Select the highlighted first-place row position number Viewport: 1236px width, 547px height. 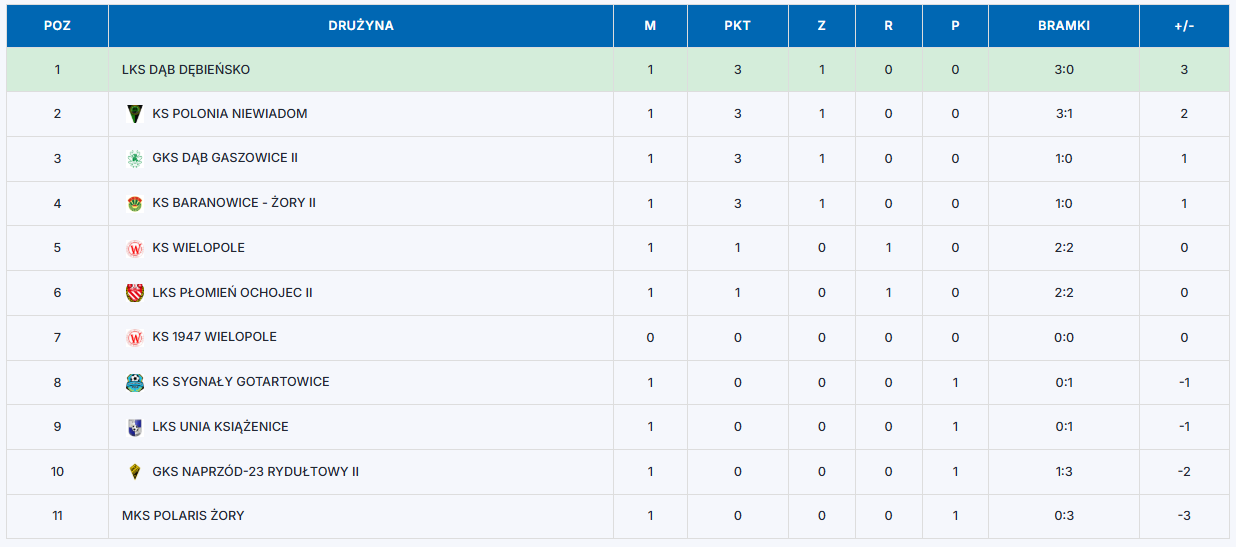[58, 70]
